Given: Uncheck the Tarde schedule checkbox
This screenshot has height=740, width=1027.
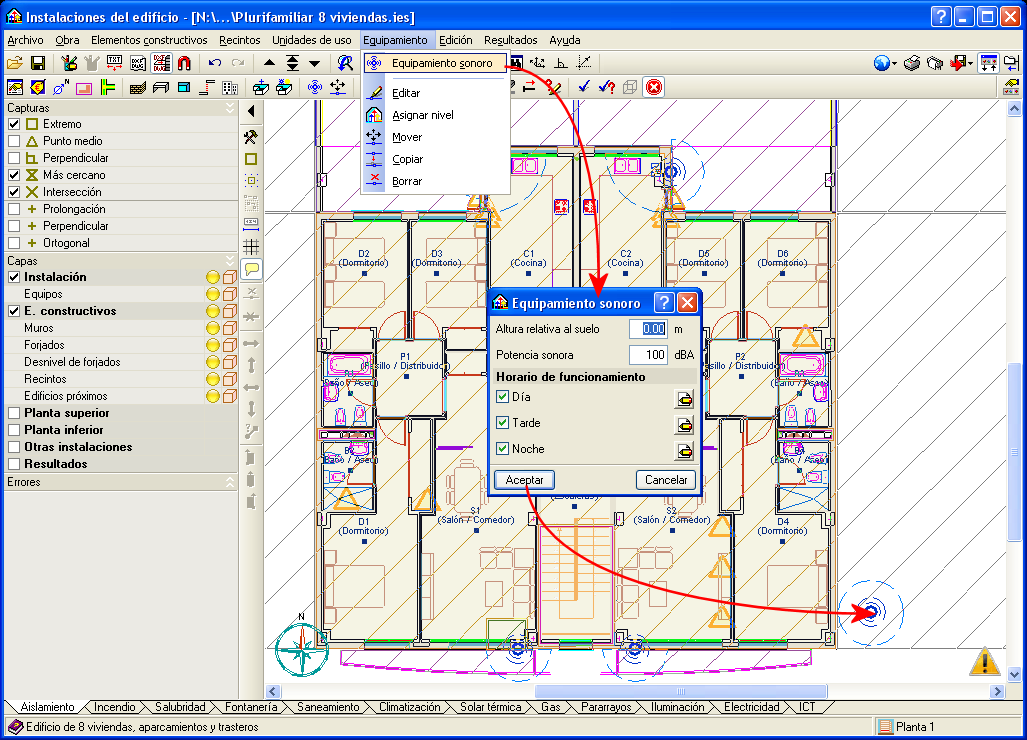Looking at the screenshot, I should (x=503, y=423).
